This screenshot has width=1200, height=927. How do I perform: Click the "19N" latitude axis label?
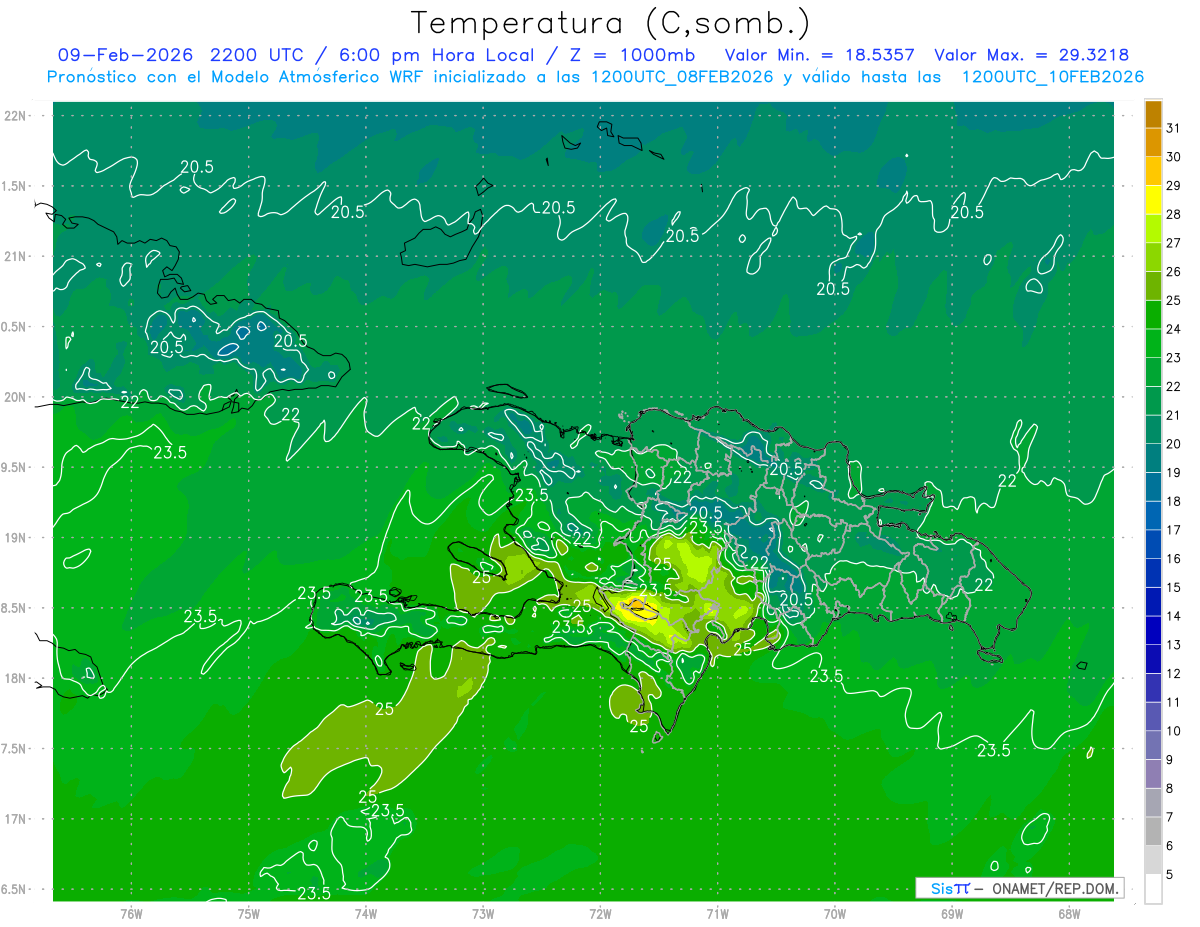click(15, 537)
